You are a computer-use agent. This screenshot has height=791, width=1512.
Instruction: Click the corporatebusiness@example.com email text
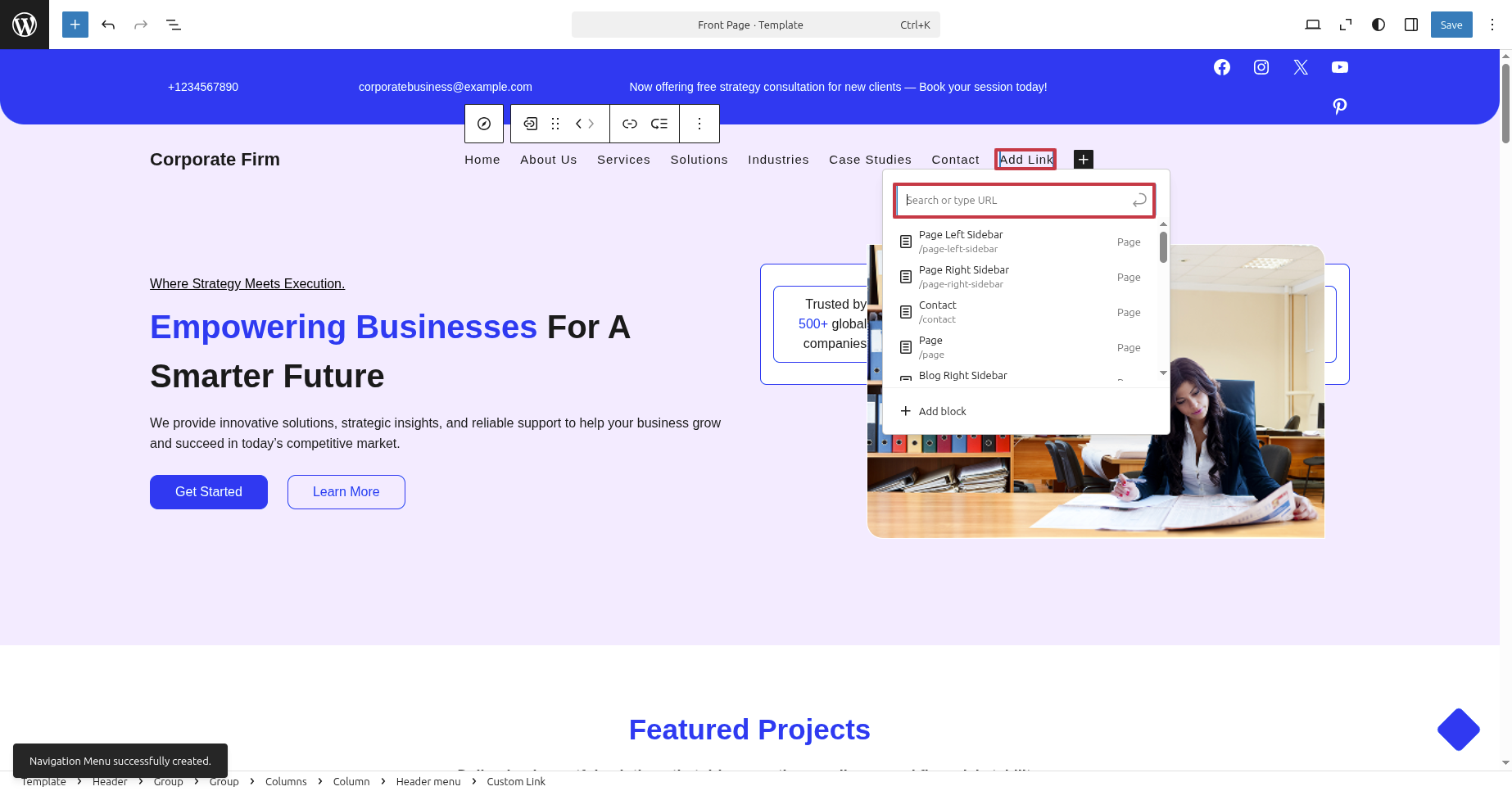click(446, 87)
